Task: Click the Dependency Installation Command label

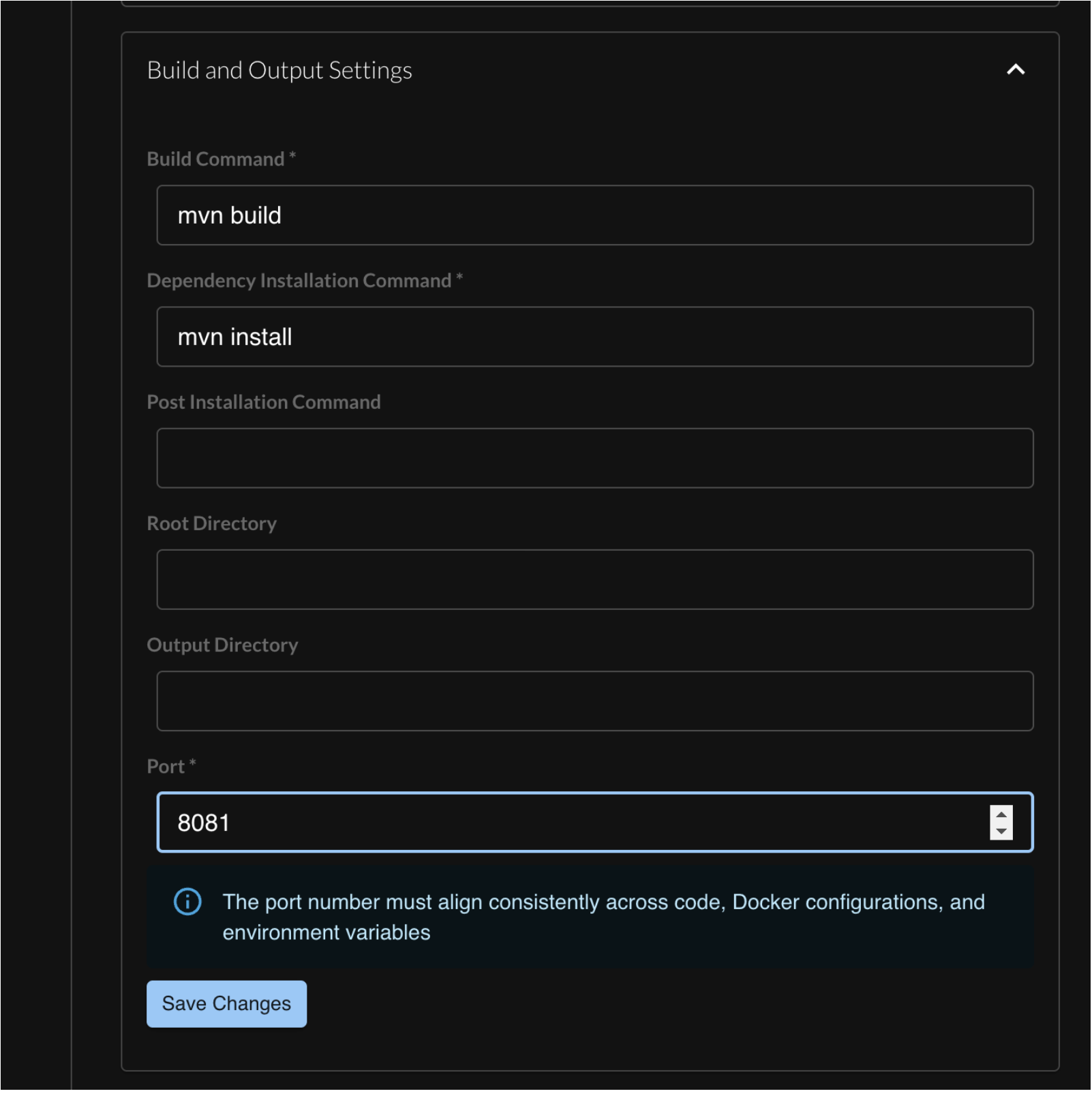Action: click(305, 280)
